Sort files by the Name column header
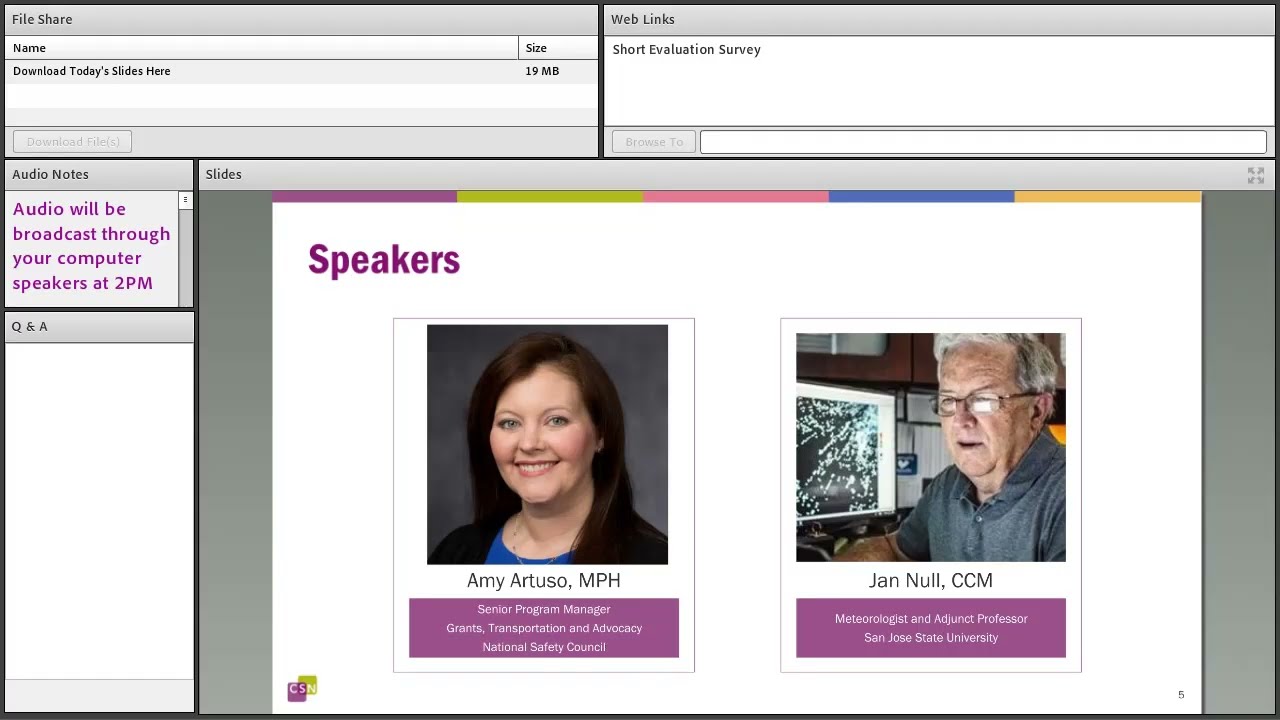Screen dimensions: 1280x720 tap(261, 48)
